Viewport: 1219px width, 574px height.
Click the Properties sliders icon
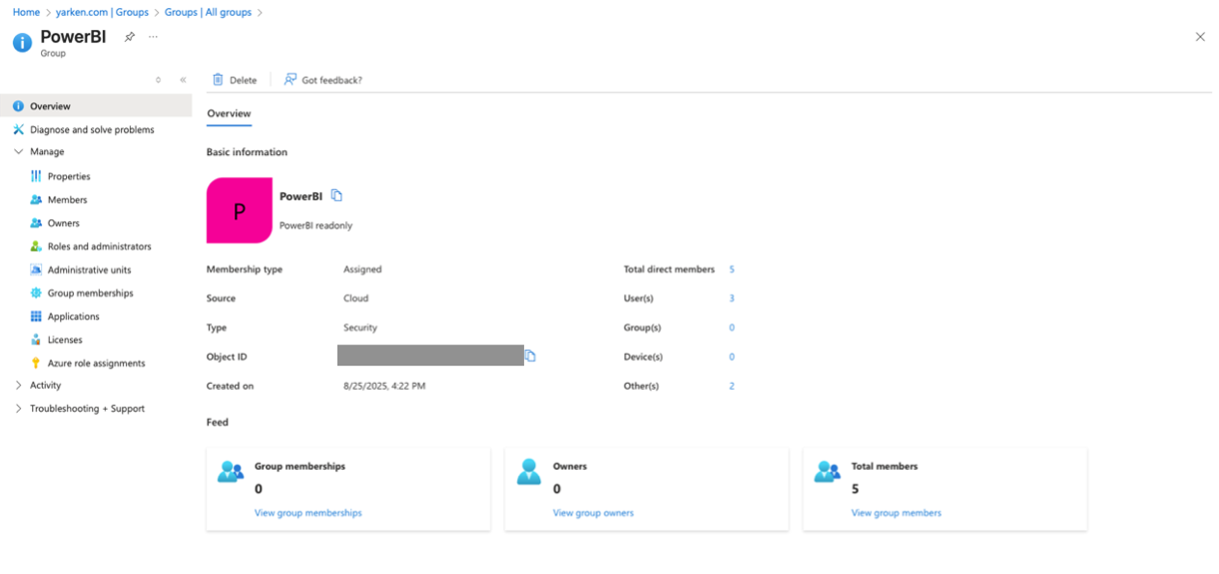[36, 176]
